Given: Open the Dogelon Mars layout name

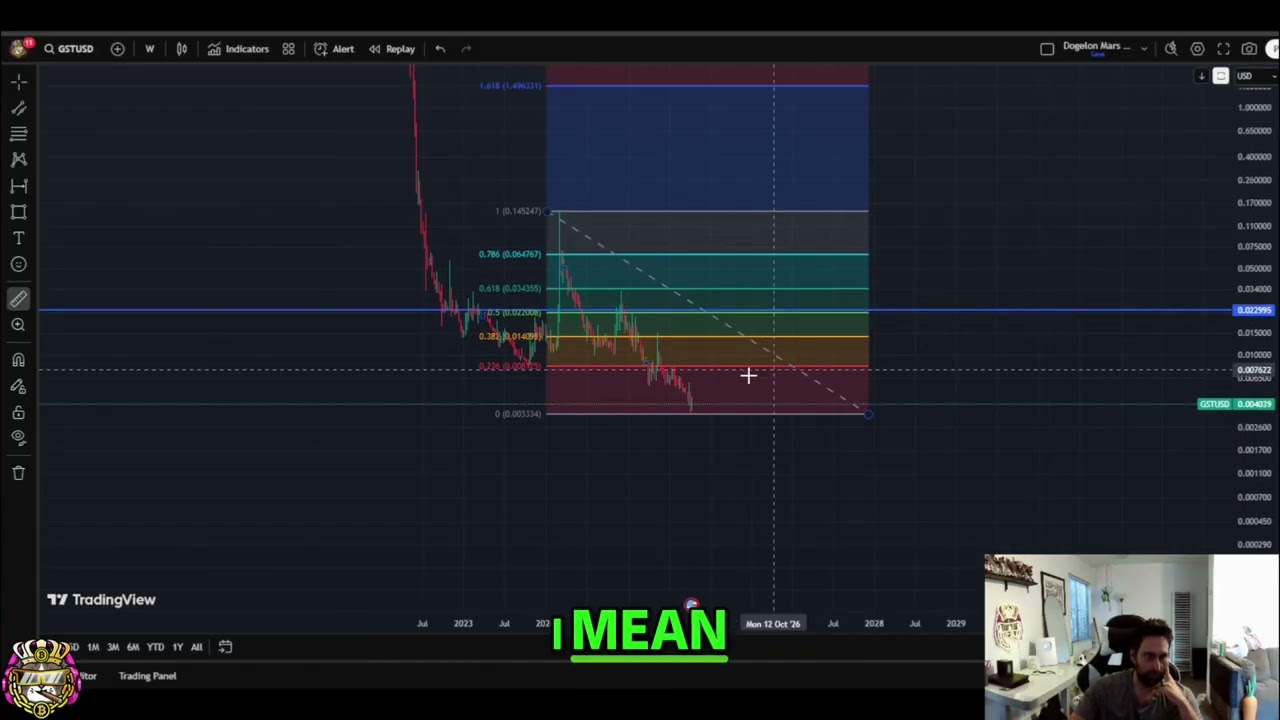Looking at the screenshot, I should [x=1096, y=47].
